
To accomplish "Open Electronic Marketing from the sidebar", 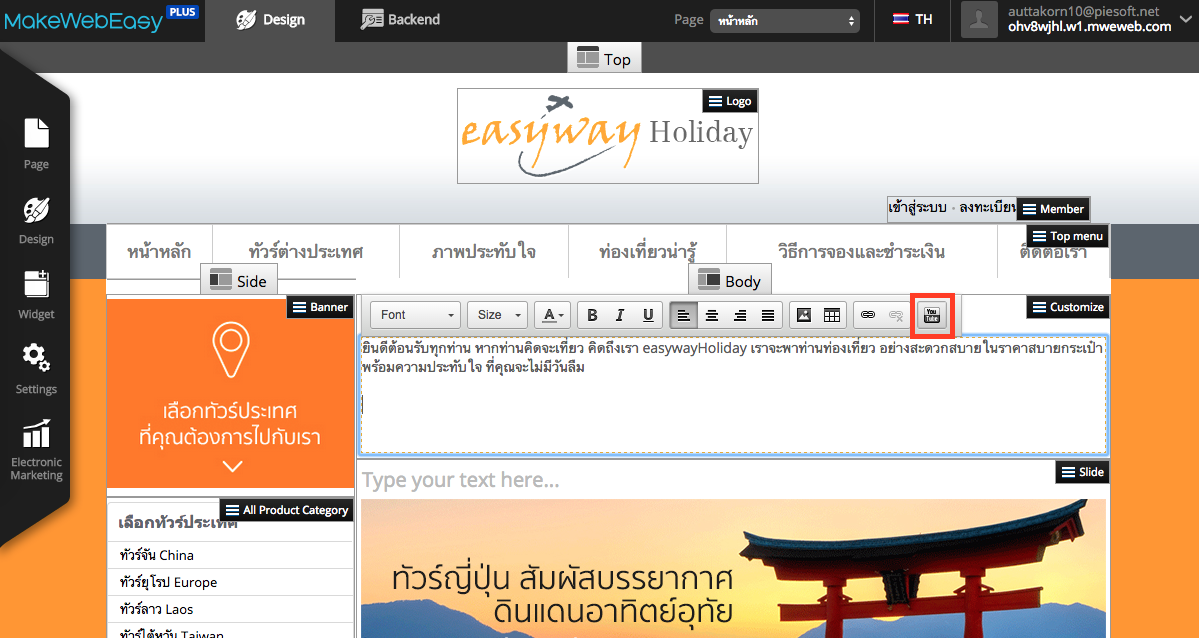I will pos(36,450).
